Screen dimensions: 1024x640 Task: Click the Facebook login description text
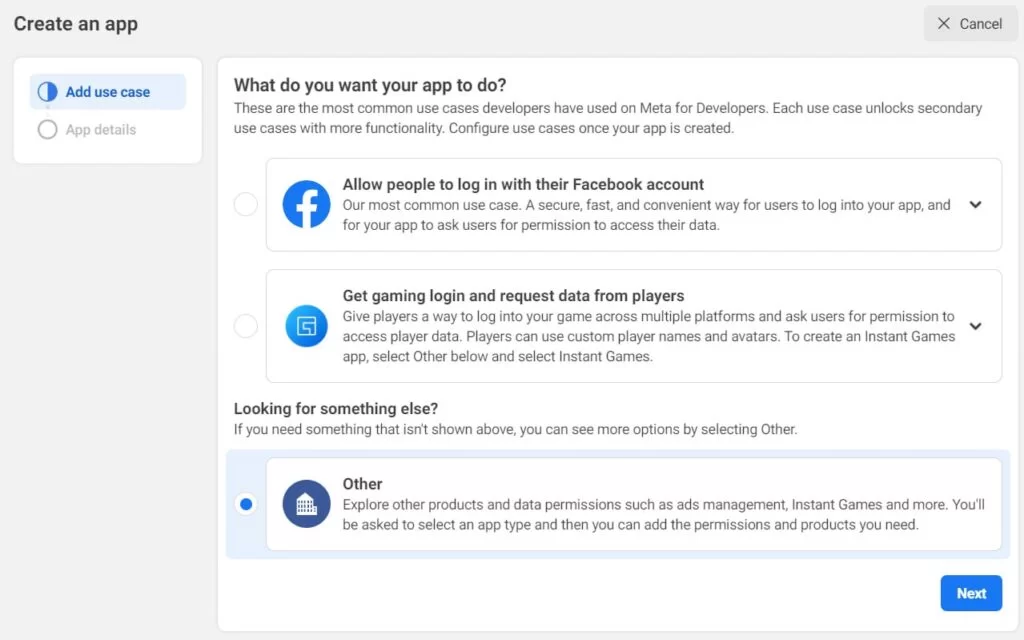pyautogui.click(x=647, y=215)
